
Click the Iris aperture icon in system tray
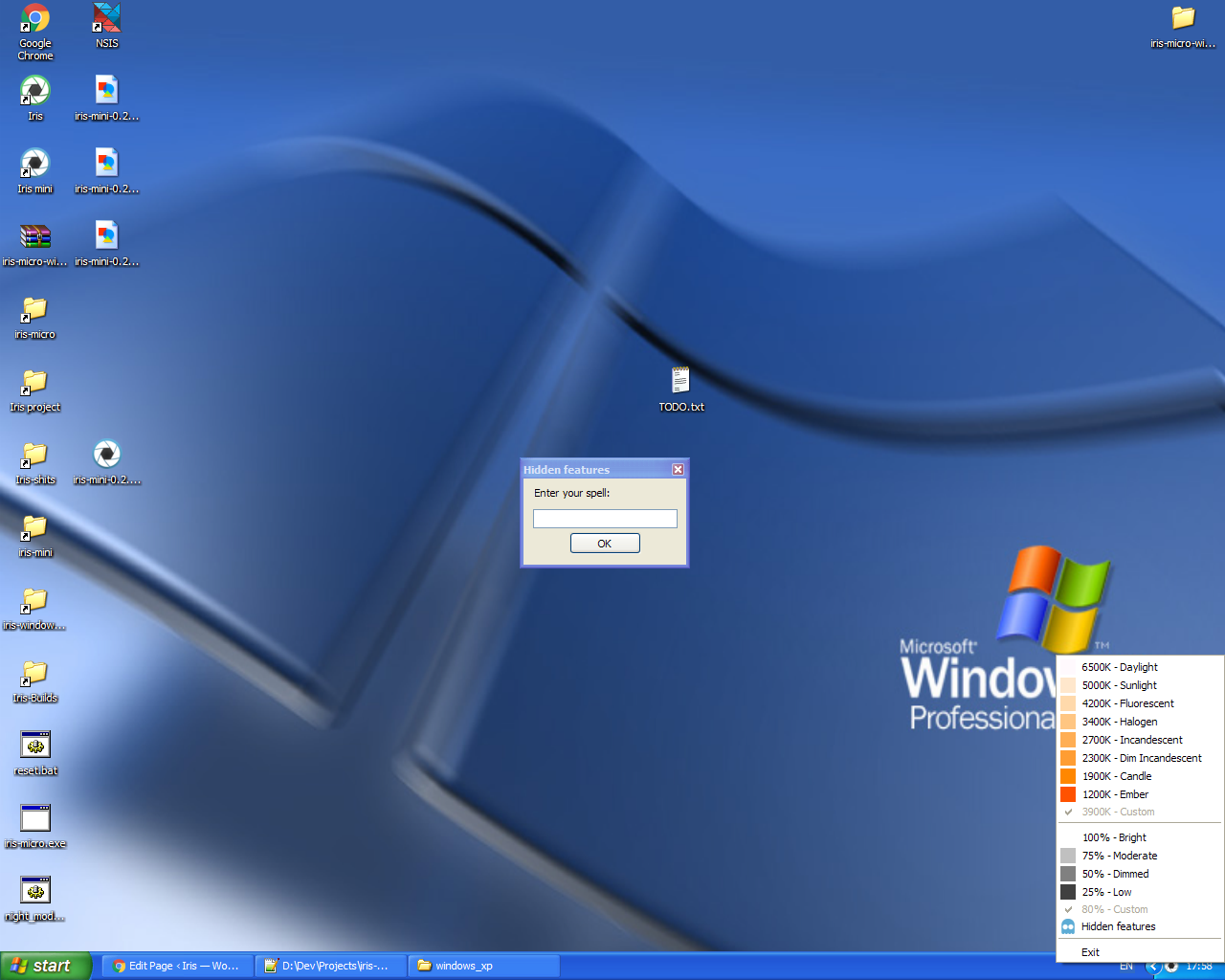coord(1171,966)
